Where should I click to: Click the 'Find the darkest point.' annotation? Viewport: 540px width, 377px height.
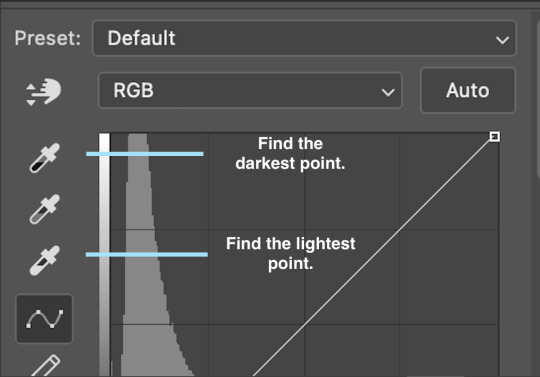click(x=290, y=153)
